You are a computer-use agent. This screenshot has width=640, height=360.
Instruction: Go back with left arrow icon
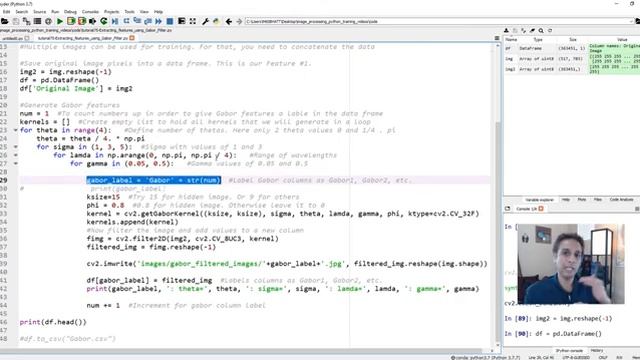[x=229, y=21]
